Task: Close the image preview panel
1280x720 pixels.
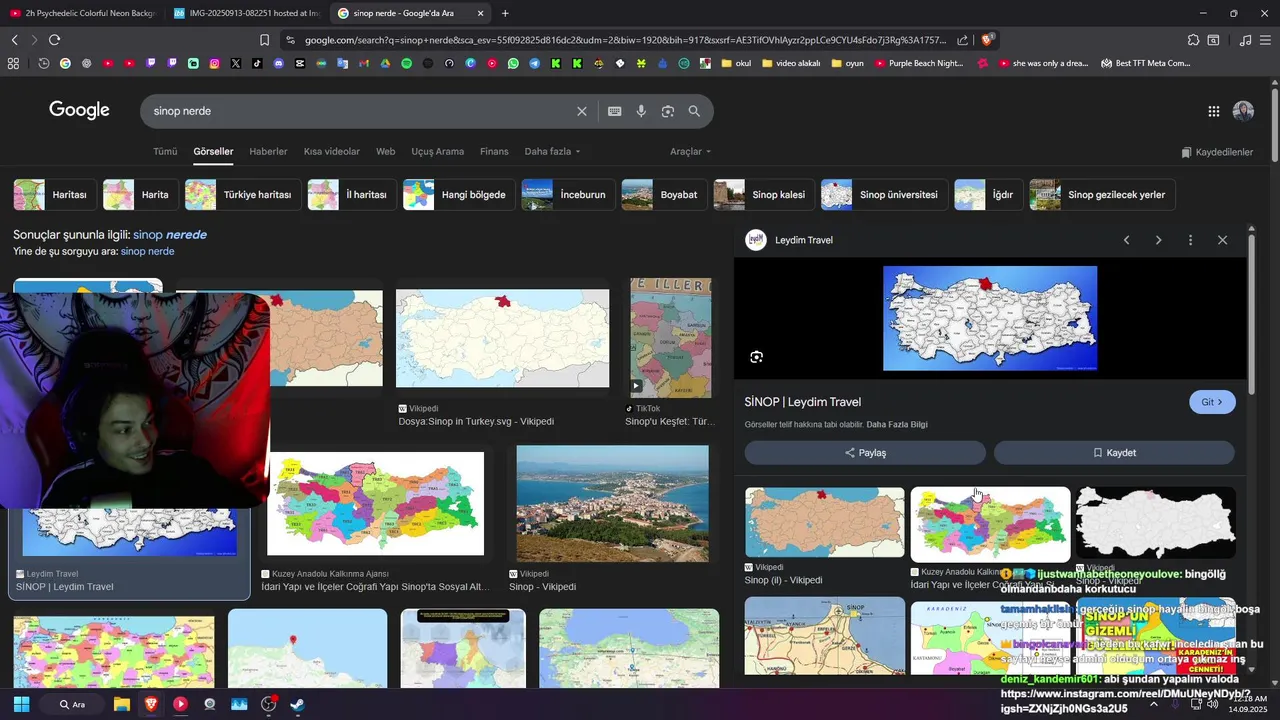Action: click(x=1222, y=240)
